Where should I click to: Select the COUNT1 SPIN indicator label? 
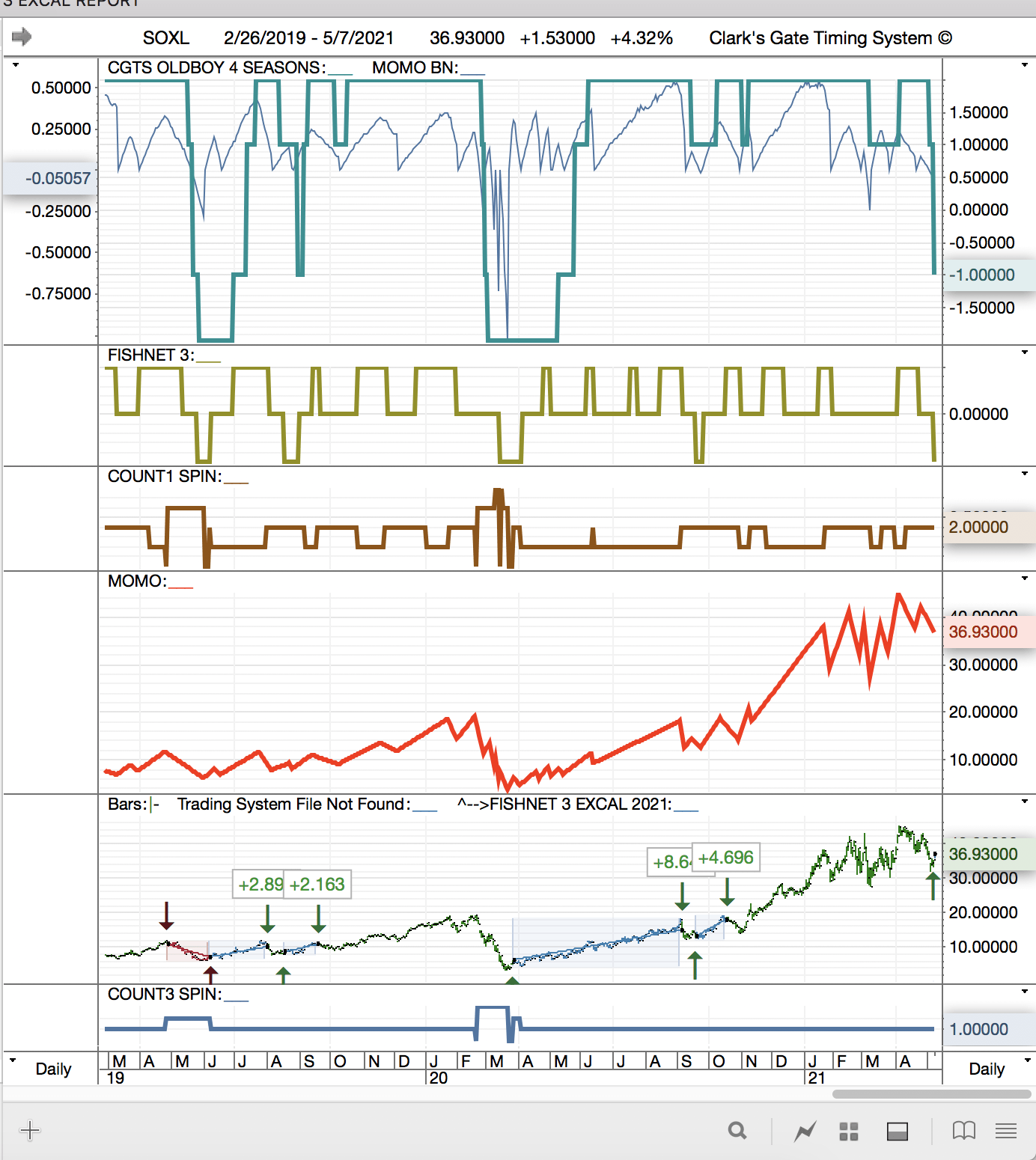coord(165,476)
